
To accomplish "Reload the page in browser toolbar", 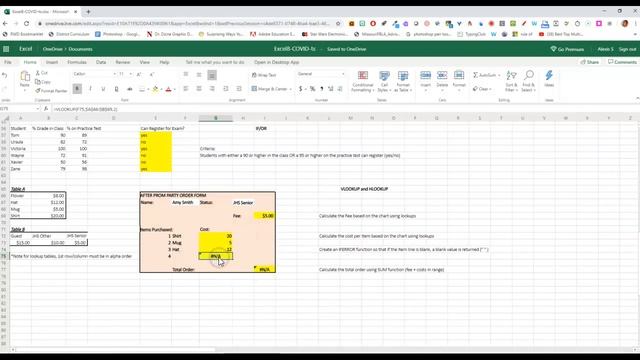I will 27,24.
